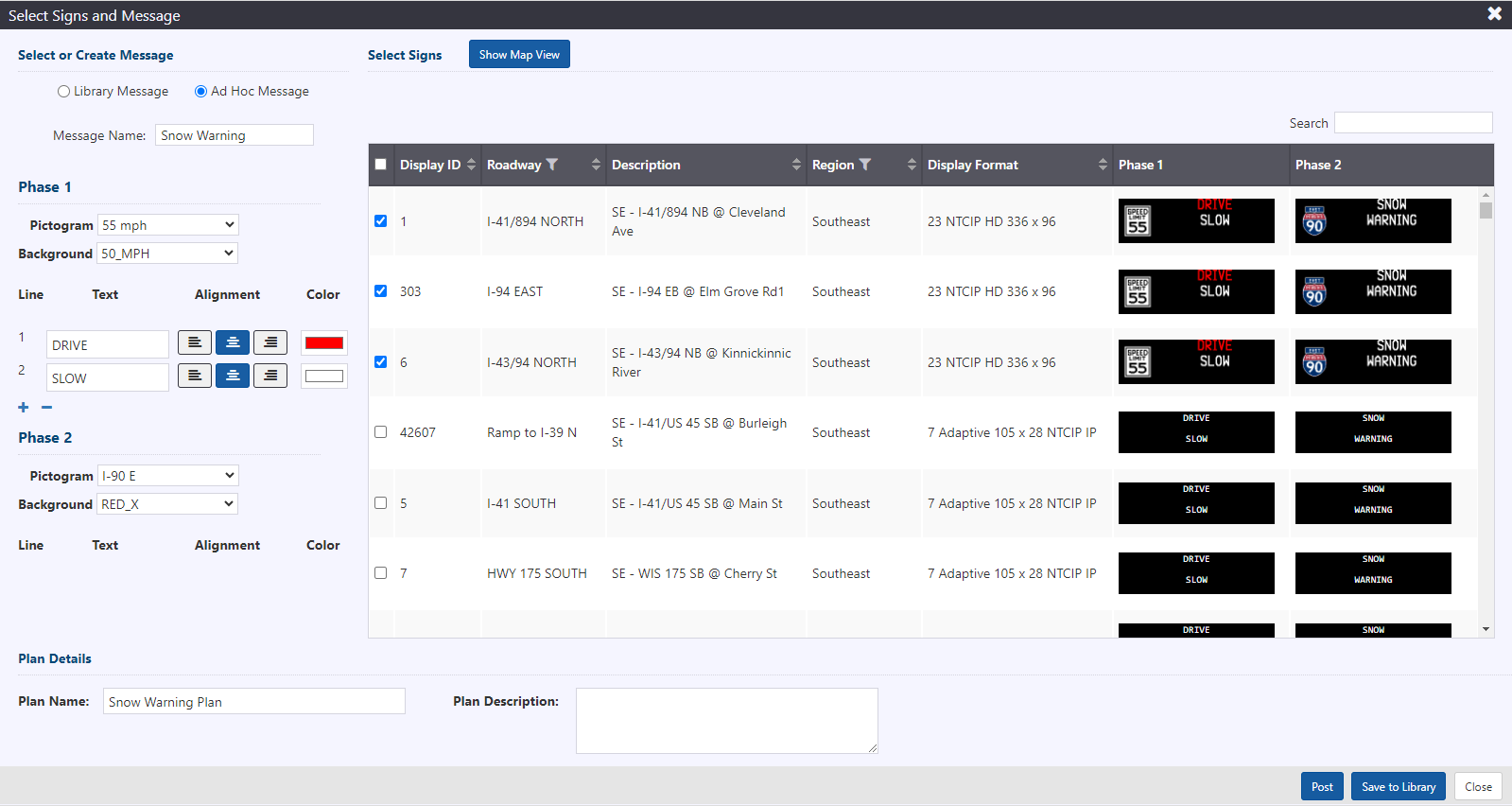Right-align the SLOW line text
The width and height of the screenshot is (1512, 806).
[x=270, y=376]
